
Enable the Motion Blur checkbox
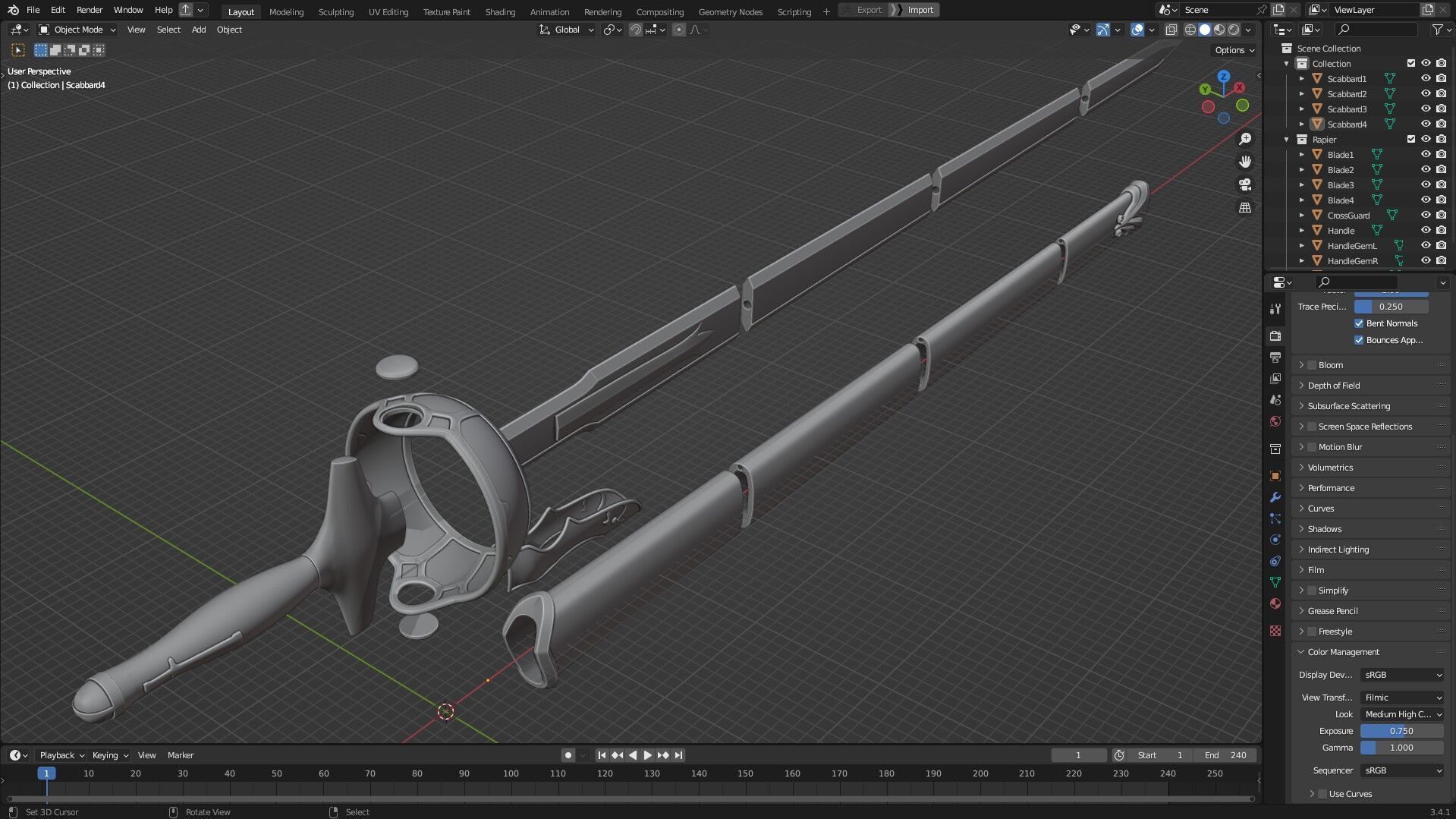(1312, 447)
